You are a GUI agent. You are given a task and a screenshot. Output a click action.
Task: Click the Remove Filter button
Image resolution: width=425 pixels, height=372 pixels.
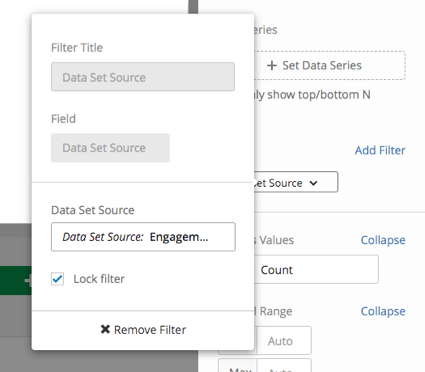143,330
